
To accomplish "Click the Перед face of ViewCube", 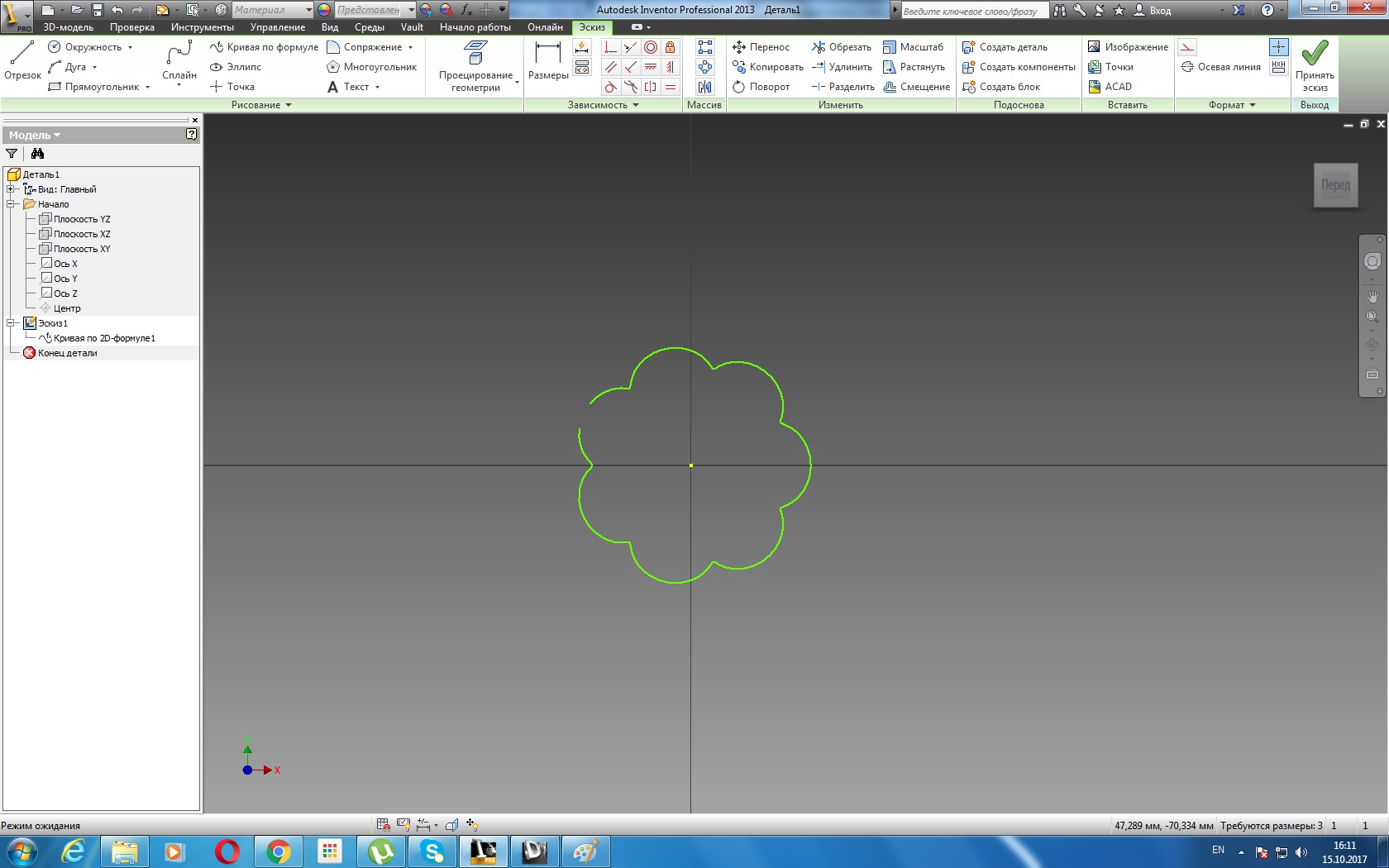I will point(1335,185).
